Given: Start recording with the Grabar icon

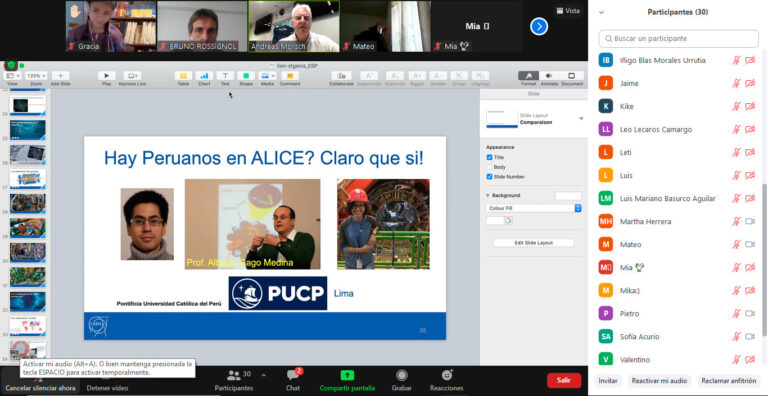Looking at the screenshot, I should [402, 375].
